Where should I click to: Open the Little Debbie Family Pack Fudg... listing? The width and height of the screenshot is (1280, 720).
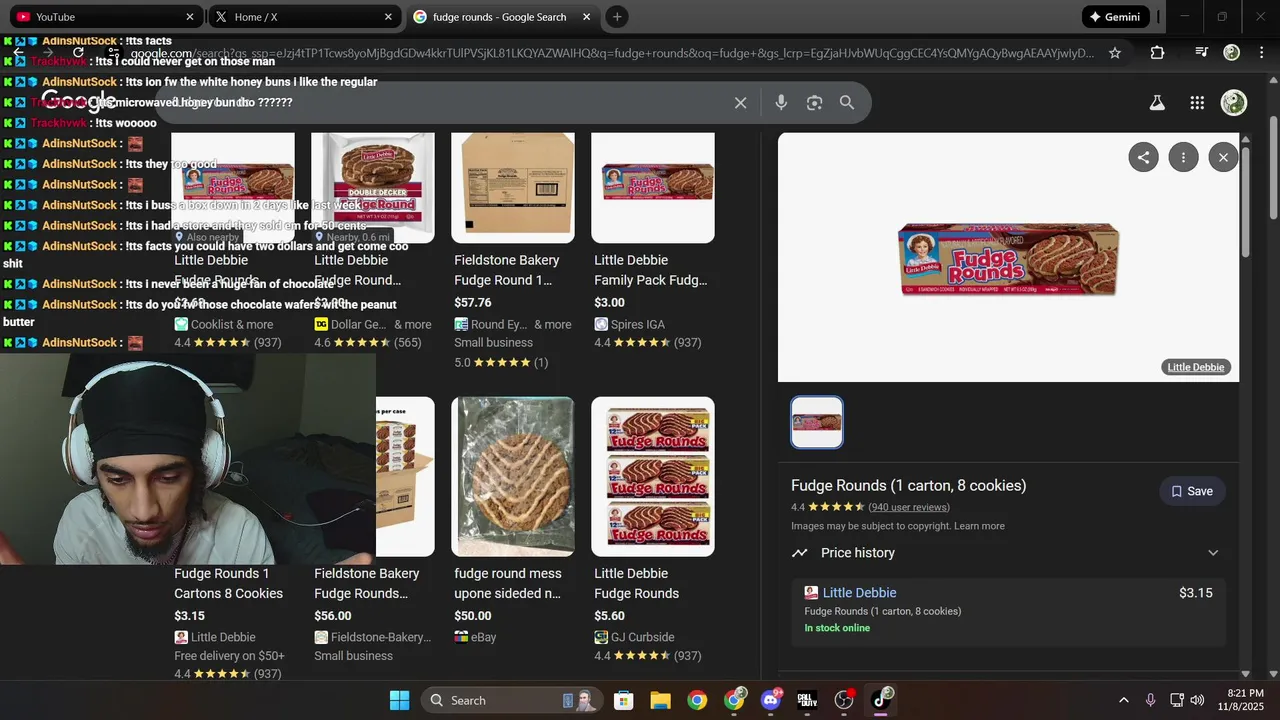coord(650,270)
